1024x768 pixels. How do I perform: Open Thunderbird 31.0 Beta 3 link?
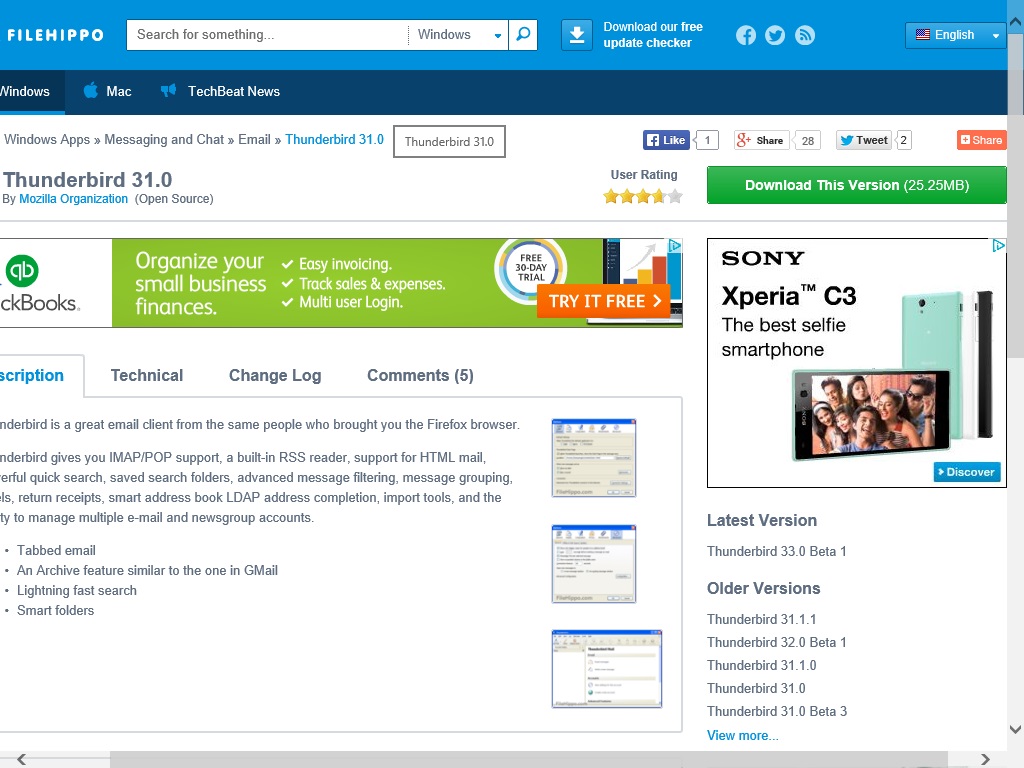click(777, 711)
